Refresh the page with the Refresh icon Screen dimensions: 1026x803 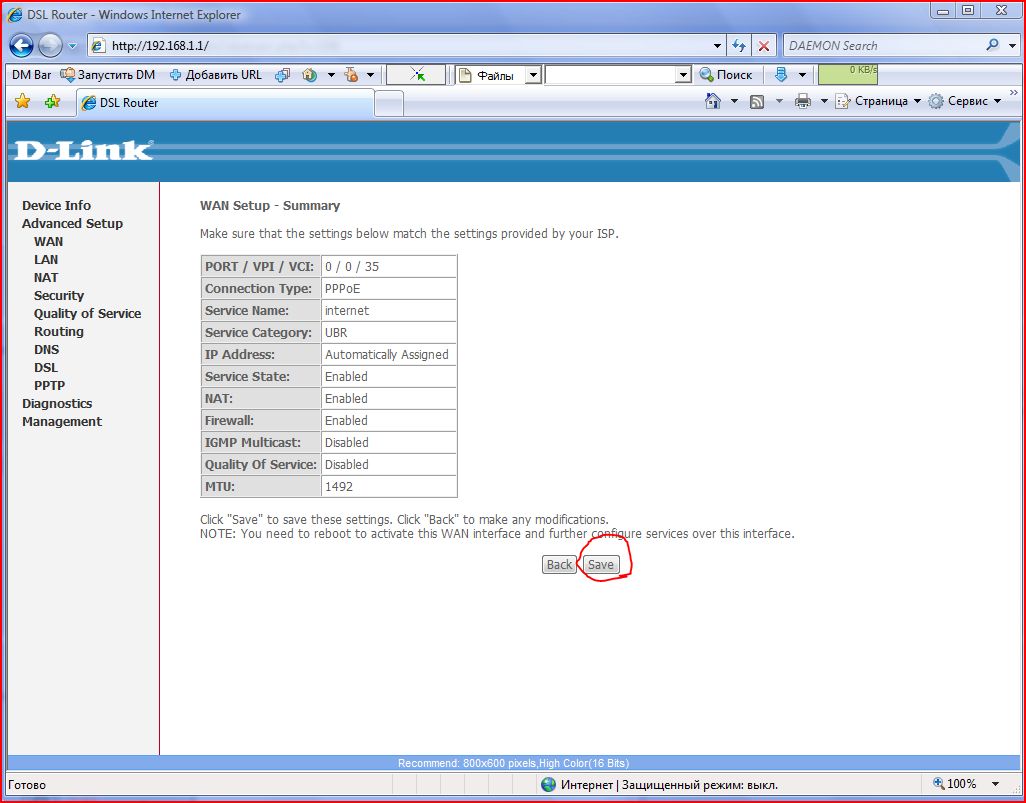tap(739, 46)
